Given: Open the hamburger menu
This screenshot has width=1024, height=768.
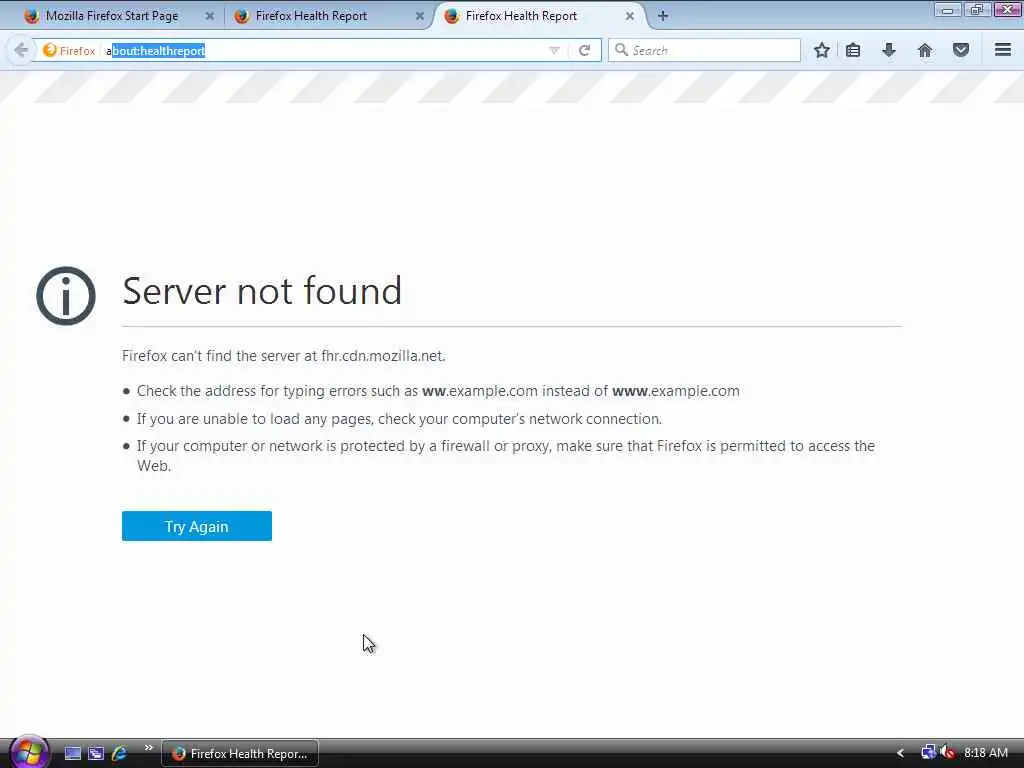Looking at the screenshot, I should click(1003, 50).
